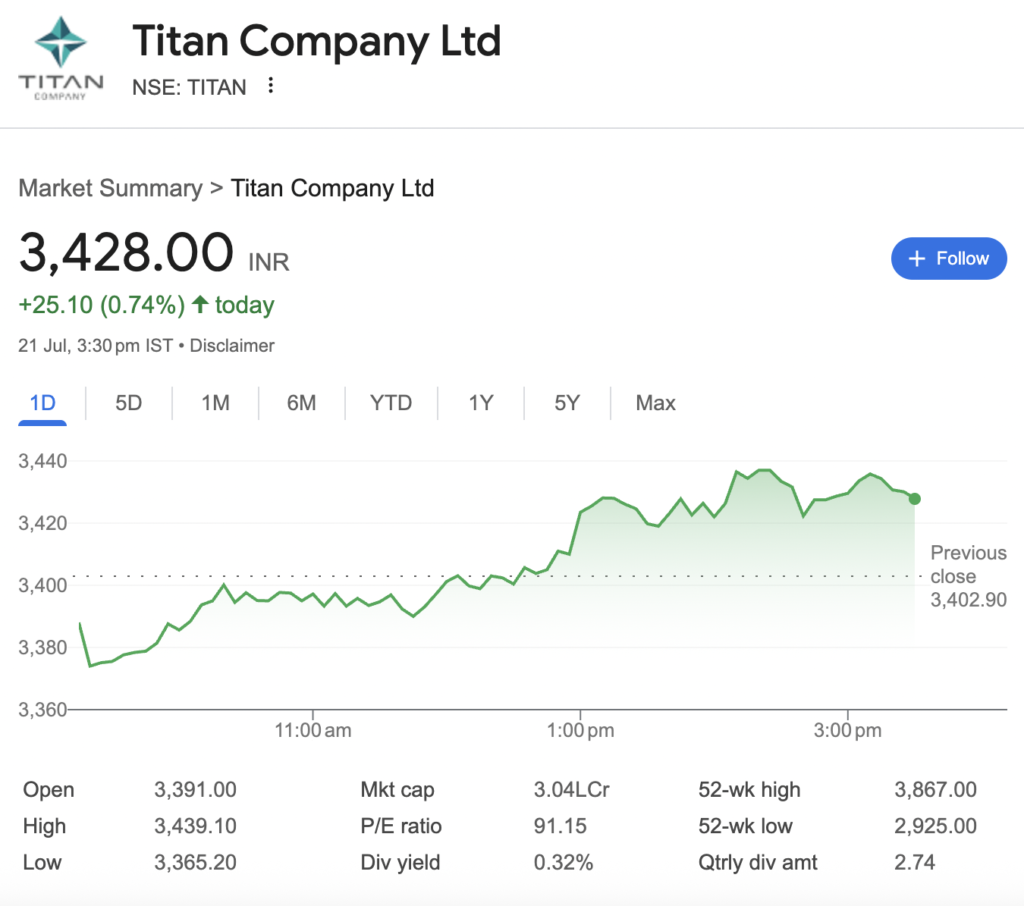Click the green end-point dot on chart
1024x906 pixels.
[x=915, y=499]
